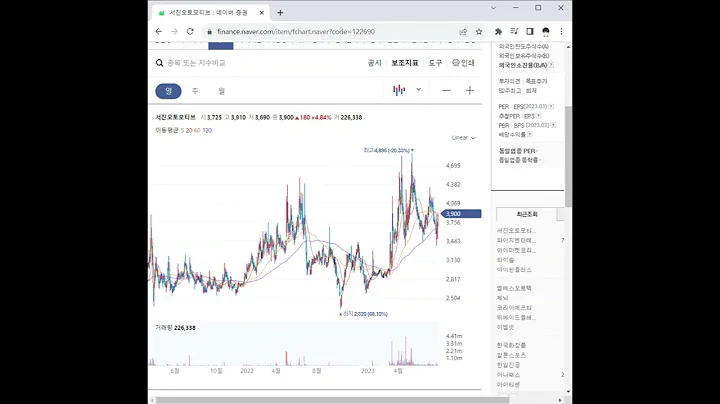Click the chart search magnifier icon

click(159, 63)
